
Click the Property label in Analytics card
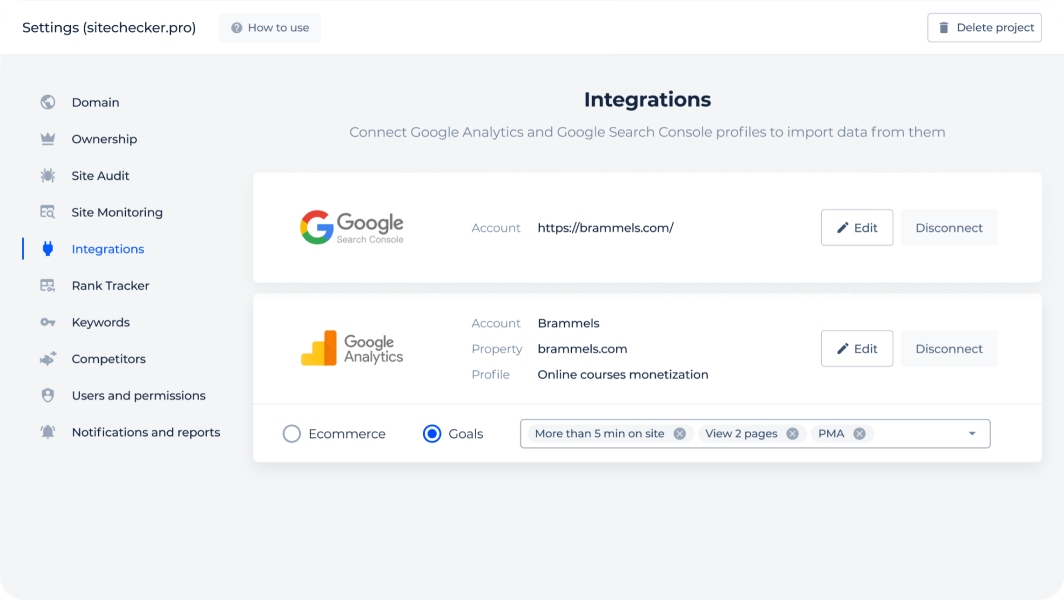coord(497,349)
